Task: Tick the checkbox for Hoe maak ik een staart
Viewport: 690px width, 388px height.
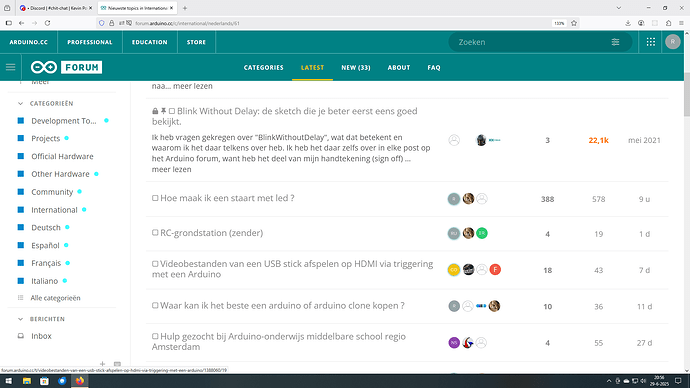Action: (155, 198)
